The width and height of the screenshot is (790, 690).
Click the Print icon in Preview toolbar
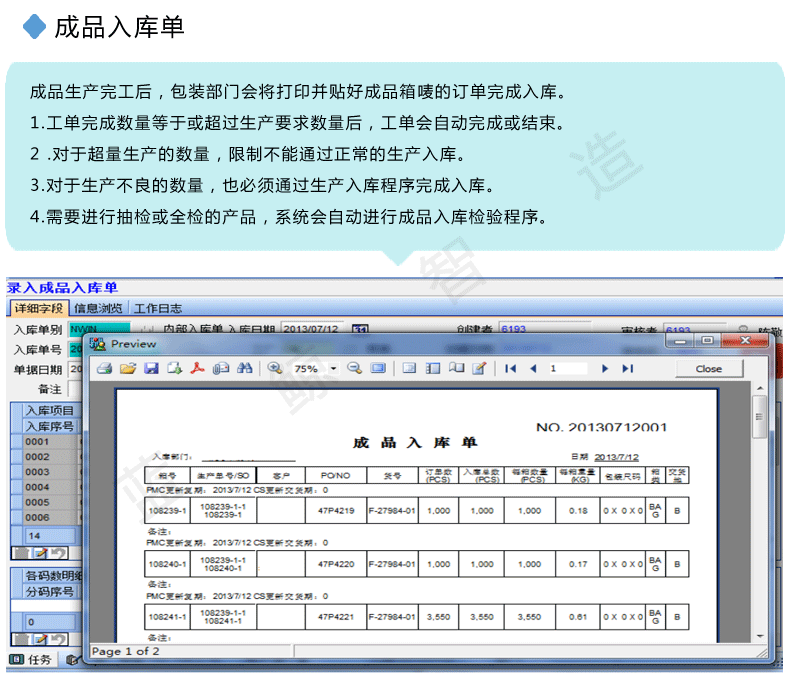(x=104, y=369)
